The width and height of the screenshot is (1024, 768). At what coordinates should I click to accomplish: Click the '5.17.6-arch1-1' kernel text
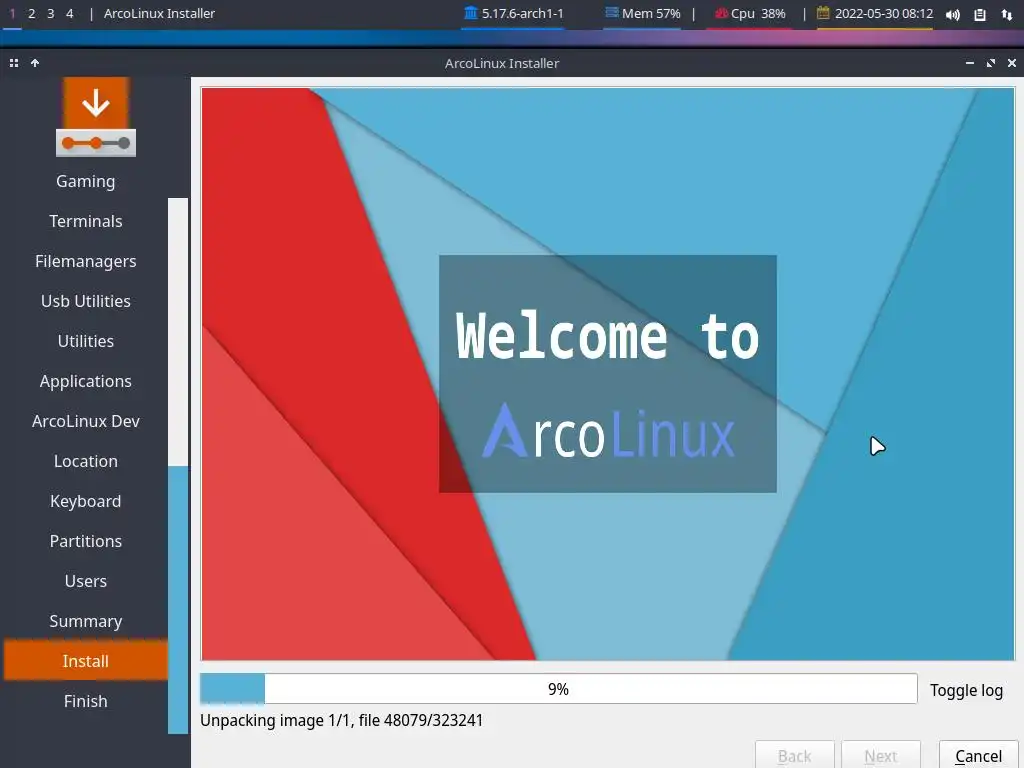coord(522,13)
